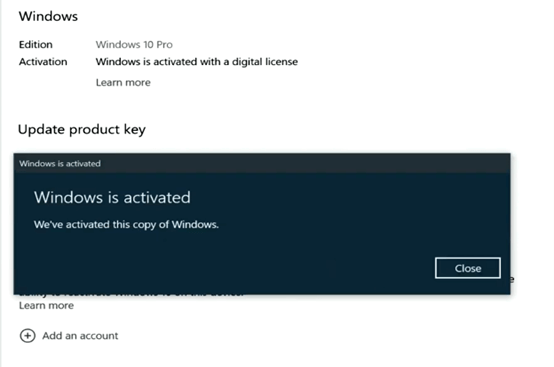Open Learn more link above Add an account

pyautogui.click(x=46, y=306)
